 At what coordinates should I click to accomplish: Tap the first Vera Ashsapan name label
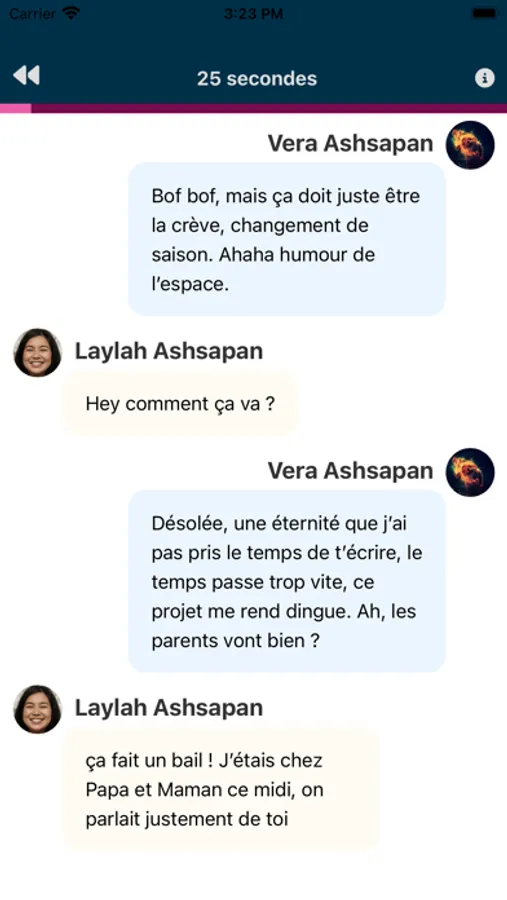click(350, 143)
